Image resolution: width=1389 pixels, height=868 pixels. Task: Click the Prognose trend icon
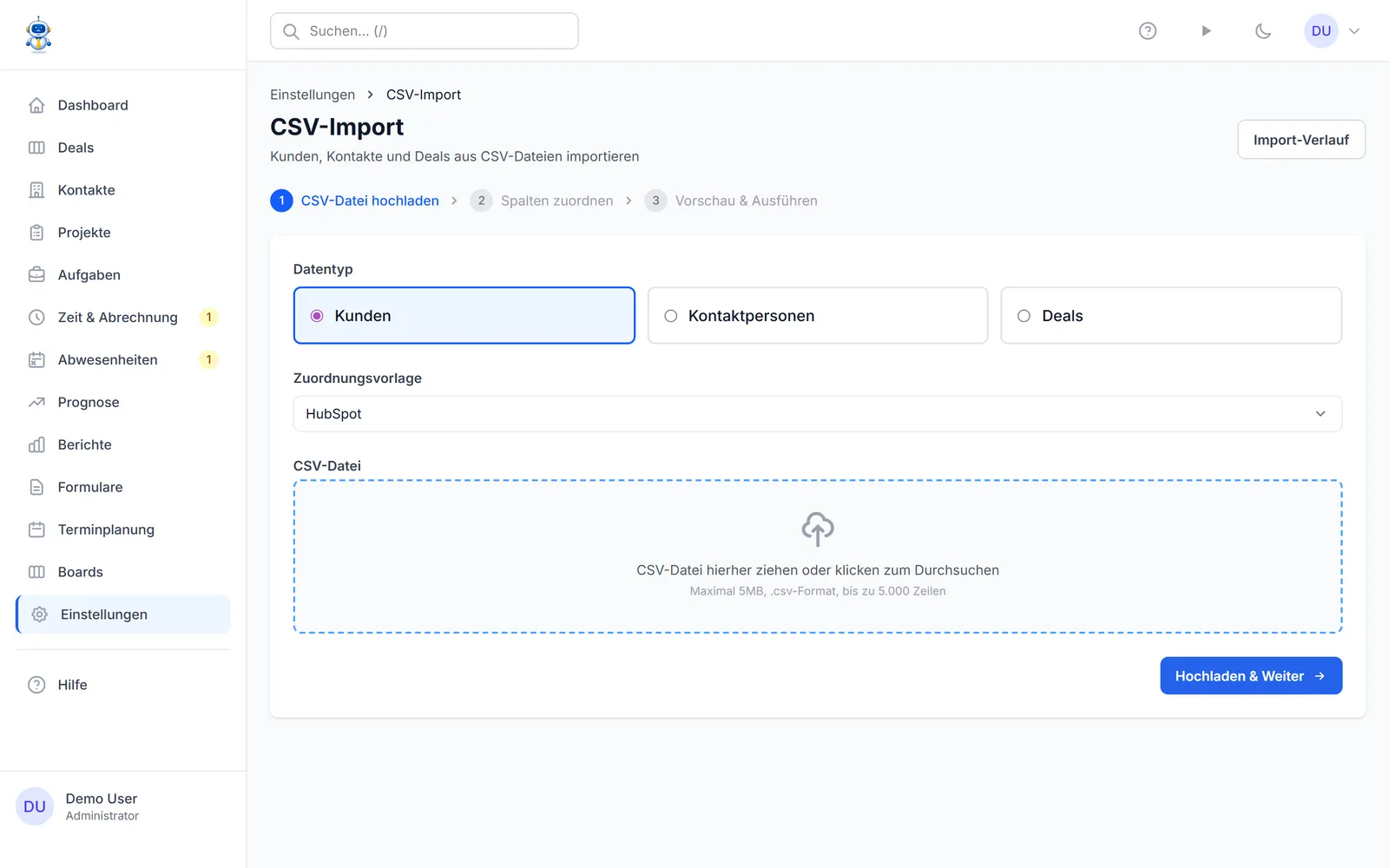36,403
